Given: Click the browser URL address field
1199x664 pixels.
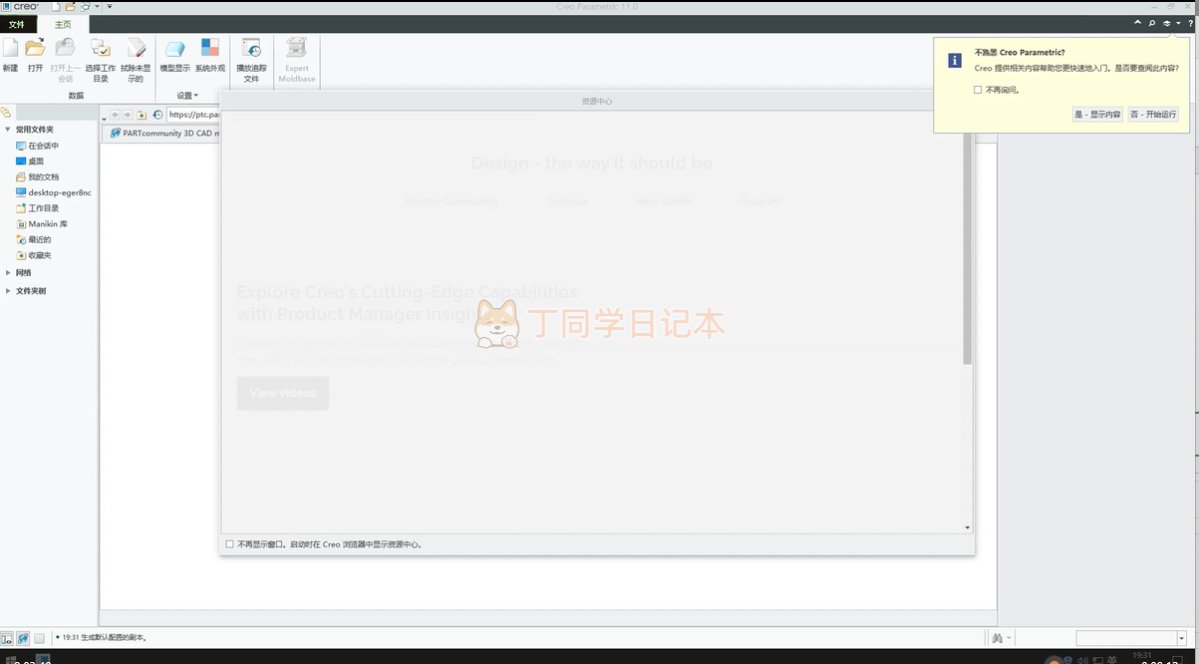Looking at the screenshot, I should point(193,115).
